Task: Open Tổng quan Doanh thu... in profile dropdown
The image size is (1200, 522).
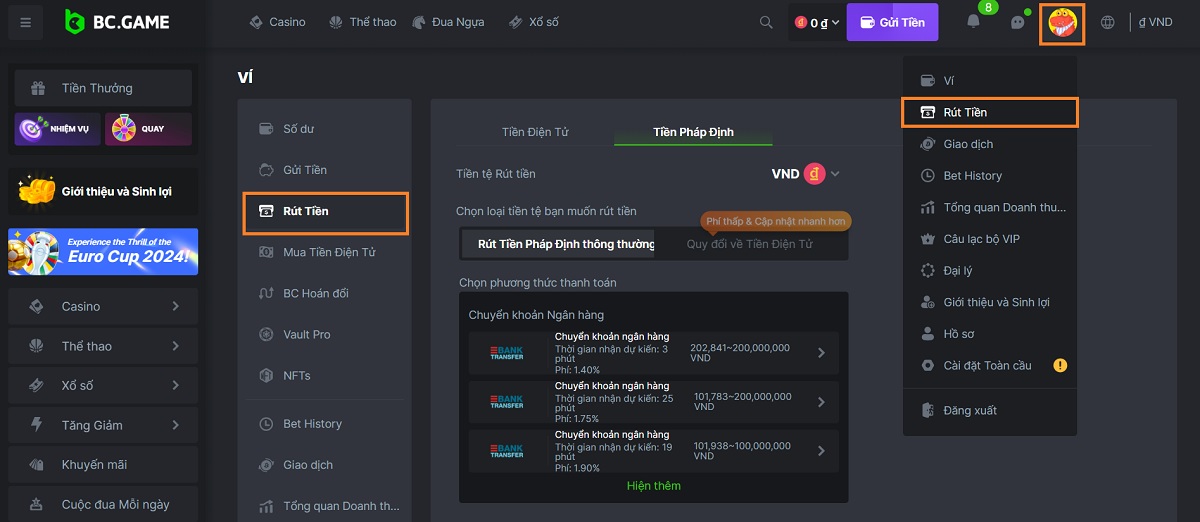Action: pyautogui.click(x=990, y=208)
